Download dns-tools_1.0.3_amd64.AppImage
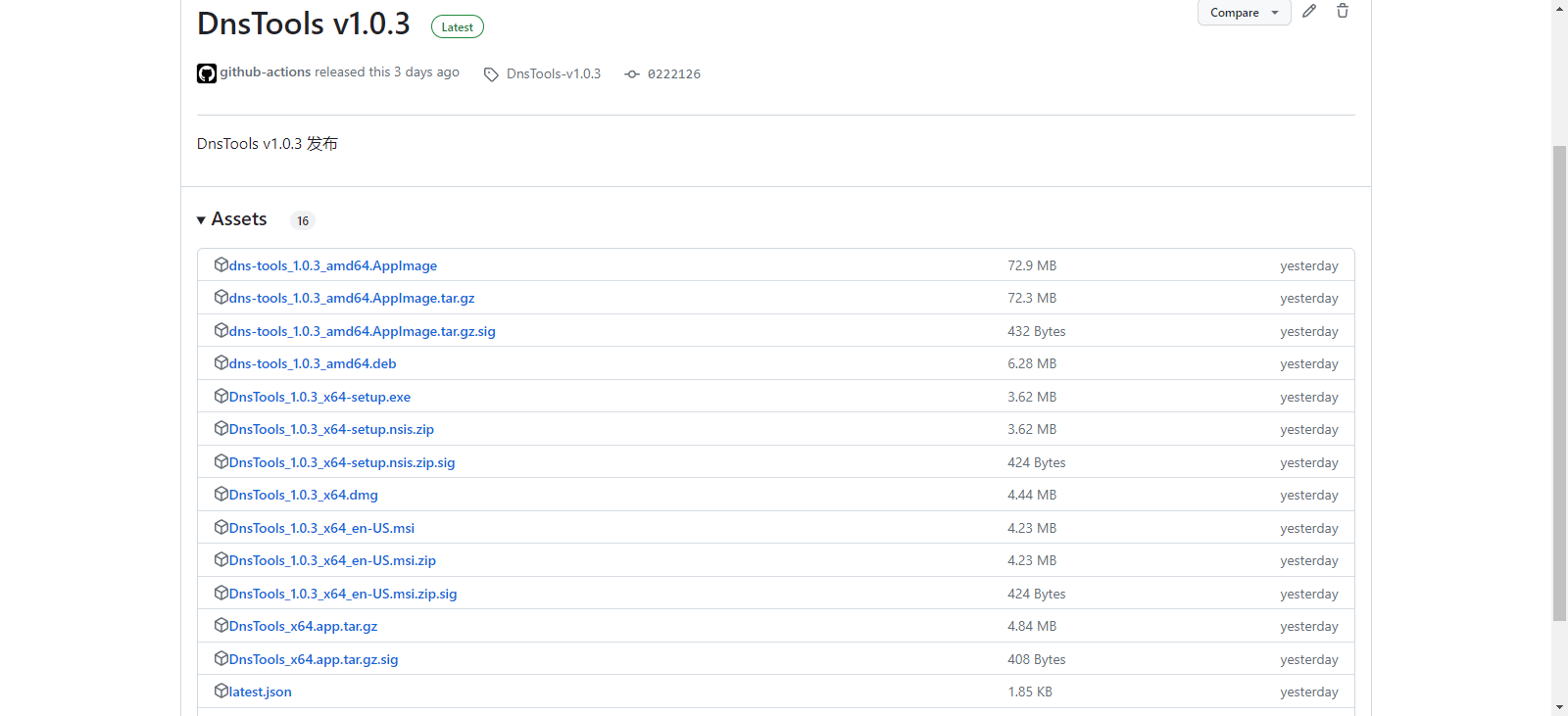The image size is (1568, 716). 333,265
